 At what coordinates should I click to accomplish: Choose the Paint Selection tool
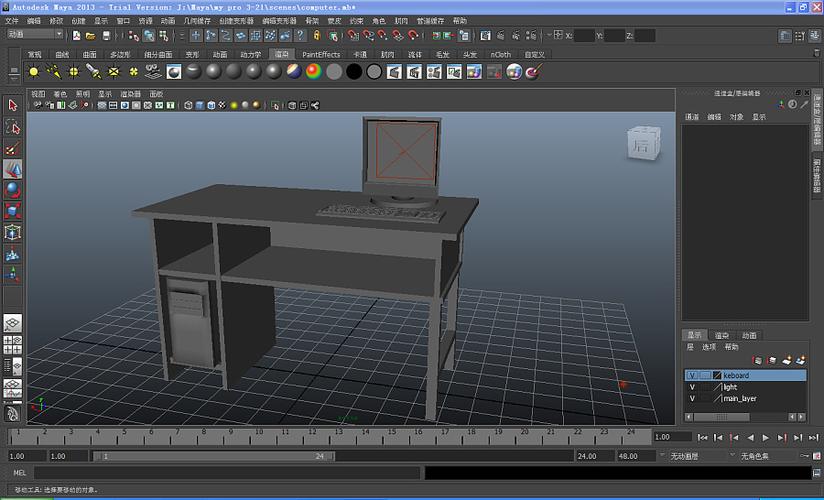[x=12, y=148]
